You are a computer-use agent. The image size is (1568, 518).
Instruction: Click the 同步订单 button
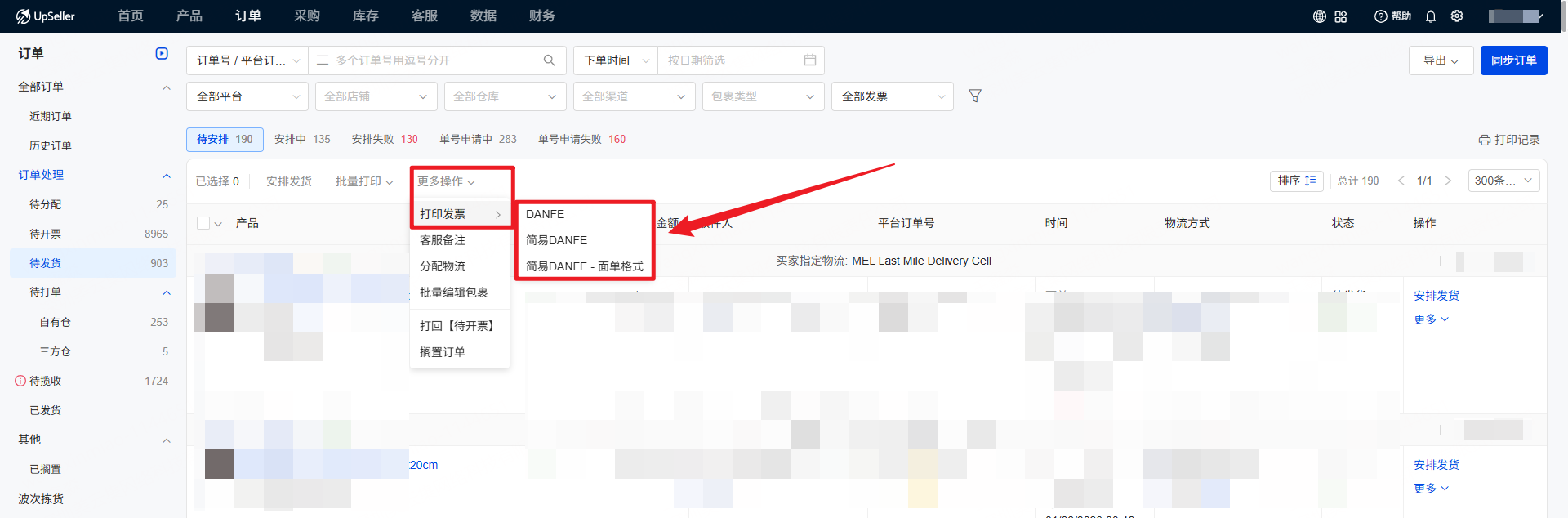[x=1513, y=60]
